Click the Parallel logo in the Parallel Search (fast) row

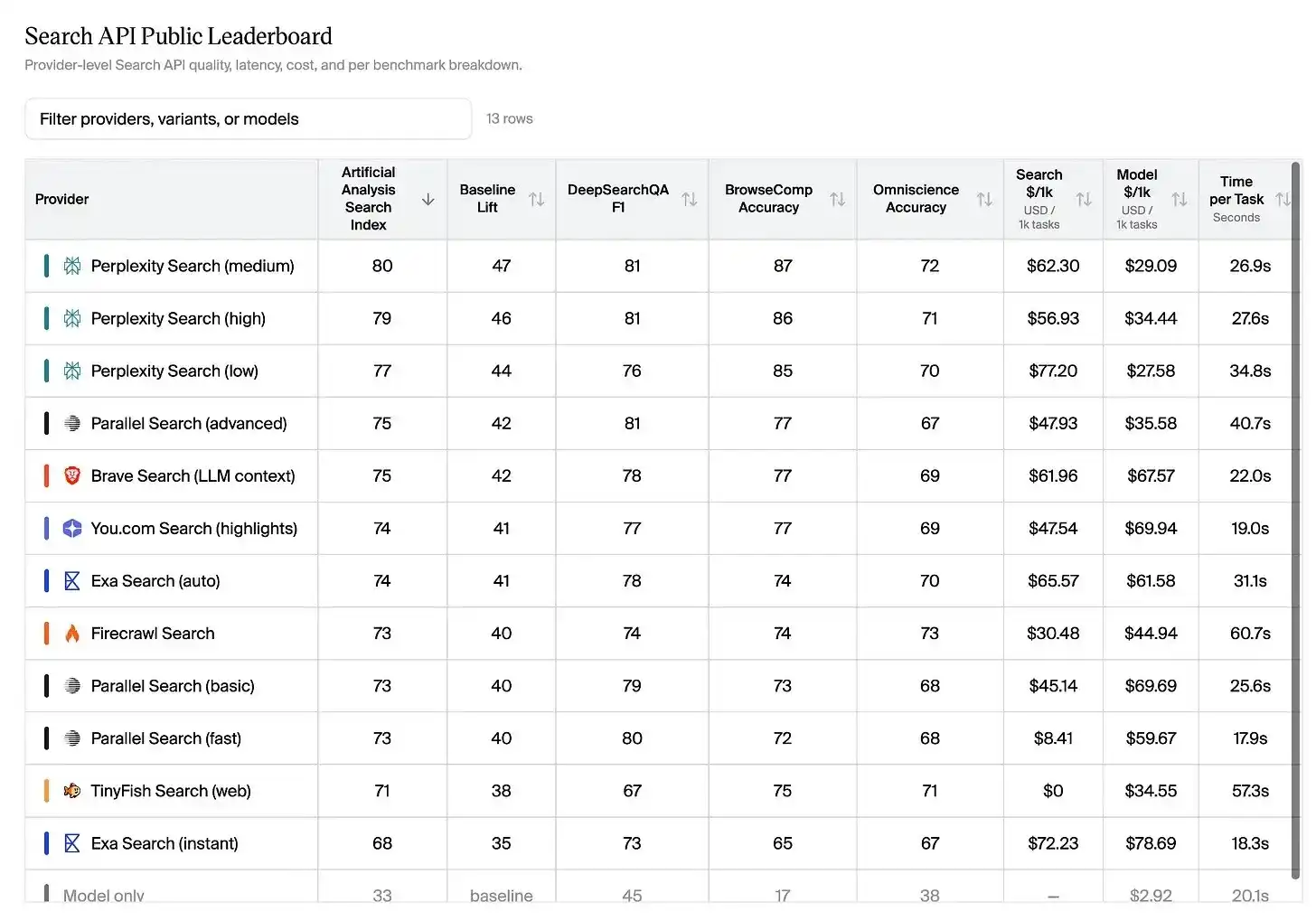[72, 738]
